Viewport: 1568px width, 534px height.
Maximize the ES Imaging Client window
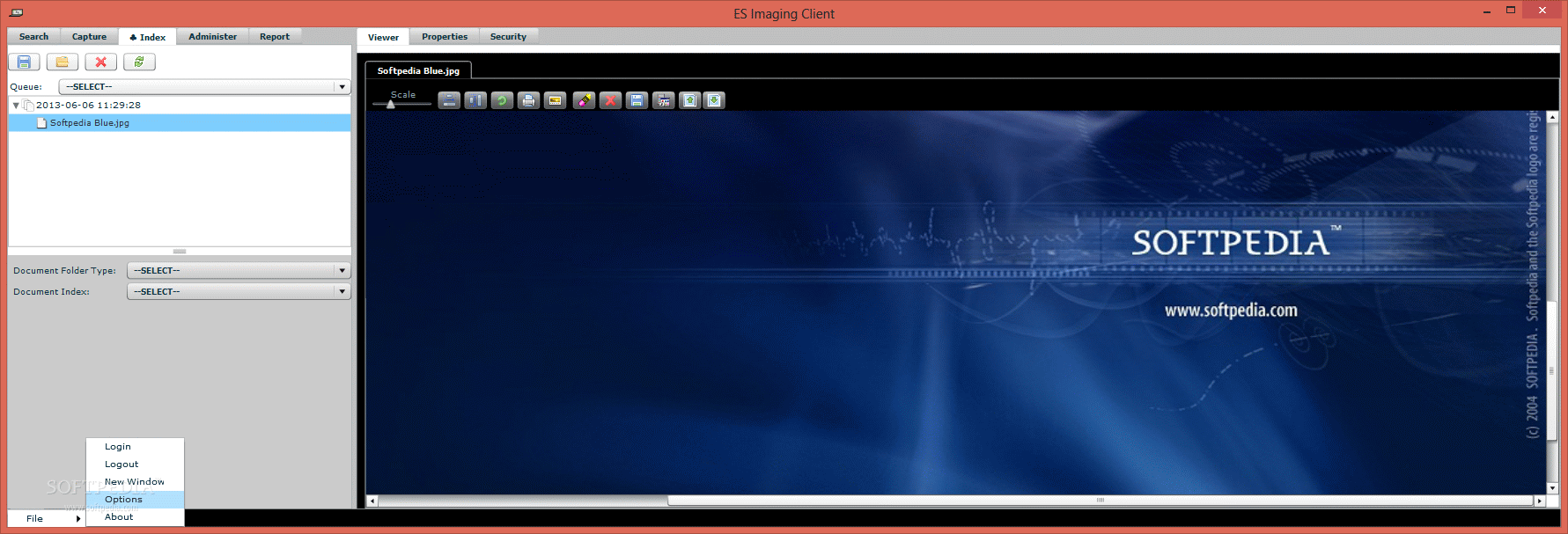pyautogui.click(x=1511, y=11)
